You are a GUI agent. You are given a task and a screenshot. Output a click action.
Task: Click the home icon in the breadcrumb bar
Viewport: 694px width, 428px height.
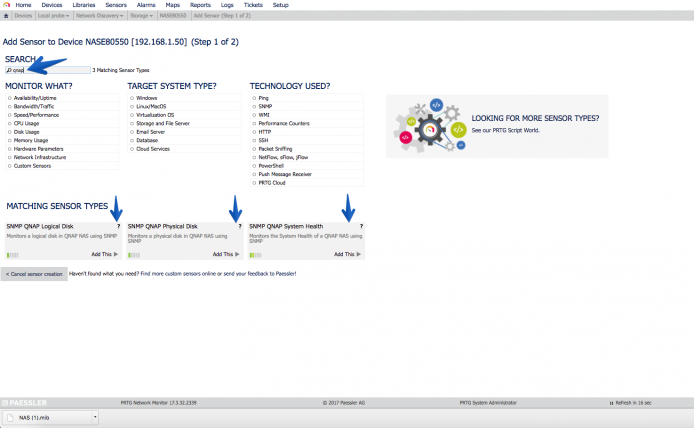(x=6, y=15)
